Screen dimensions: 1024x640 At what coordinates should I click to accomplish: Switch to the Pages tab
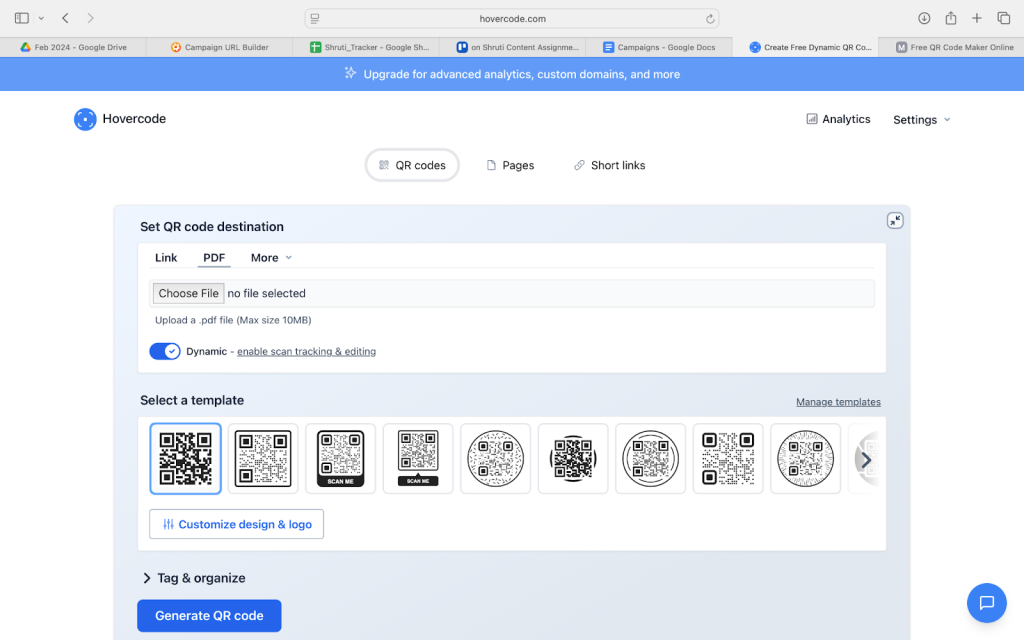510,165
